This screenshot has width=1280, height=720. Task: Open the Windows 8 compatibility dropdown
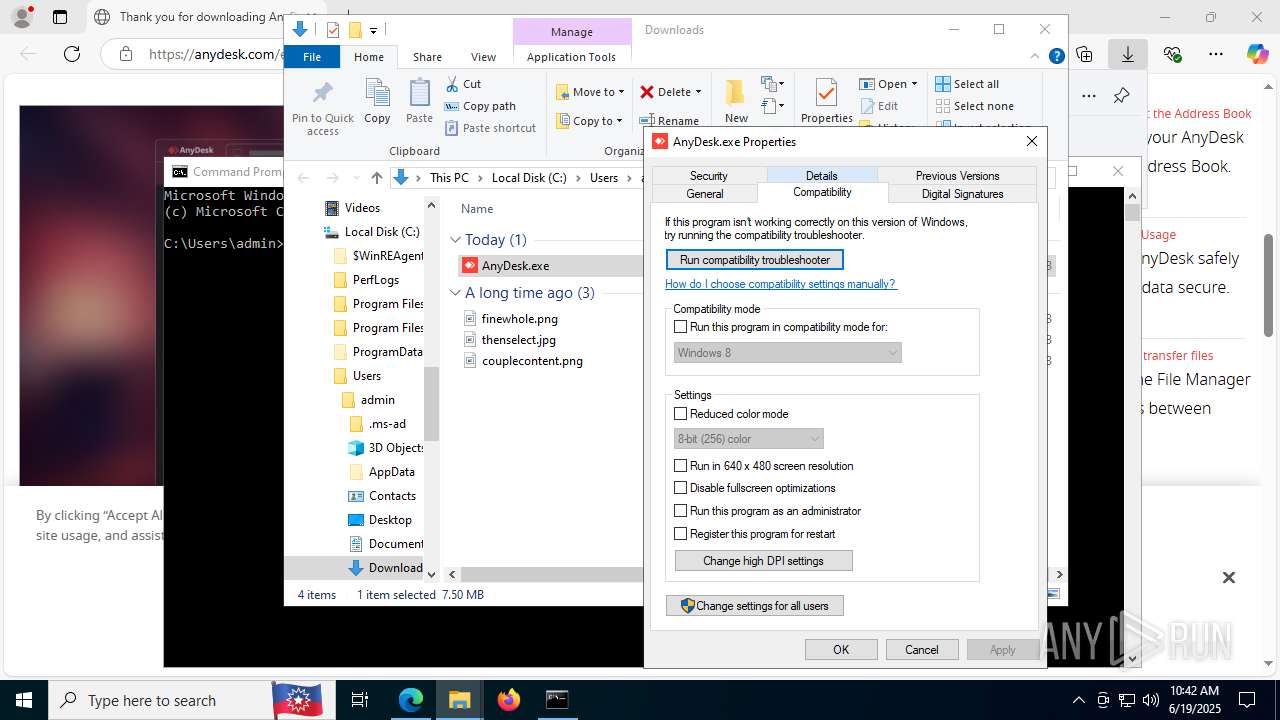pyautogui.click(x=788, y=352)
